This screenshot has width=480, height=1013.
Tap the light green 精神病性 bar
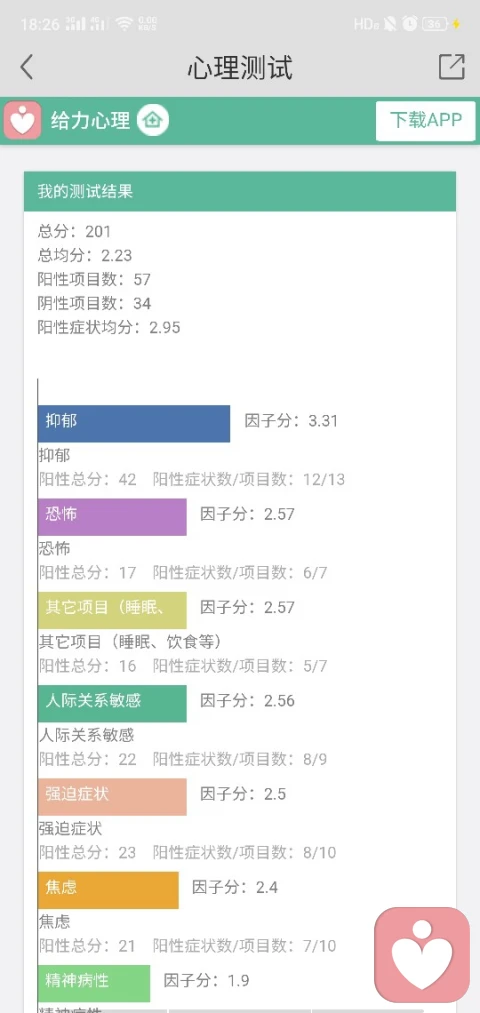pos(94,983)
